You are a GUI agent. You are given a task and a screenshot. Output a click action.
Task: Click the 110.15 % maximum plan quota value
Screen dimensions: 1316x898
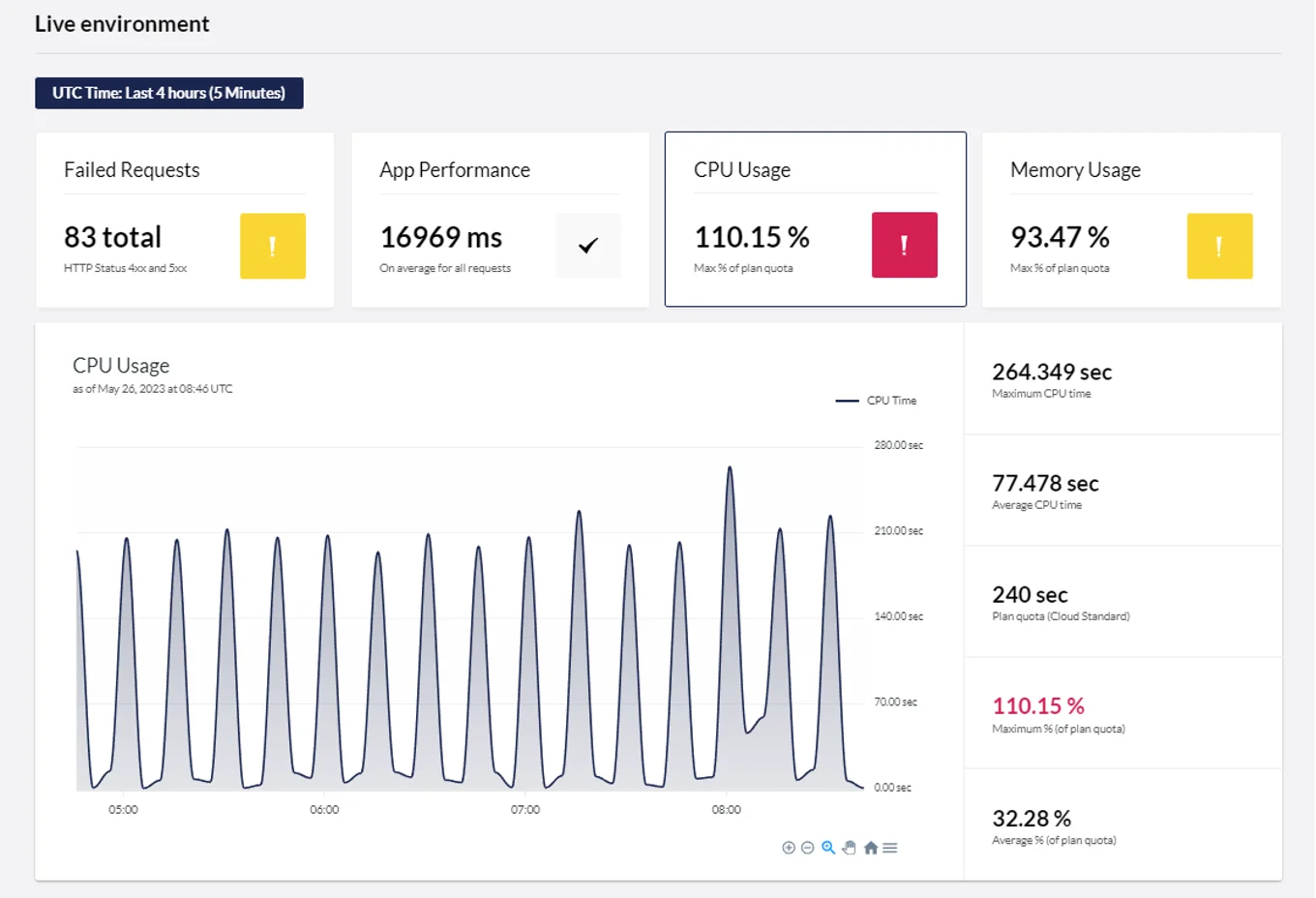[1038, 706]
